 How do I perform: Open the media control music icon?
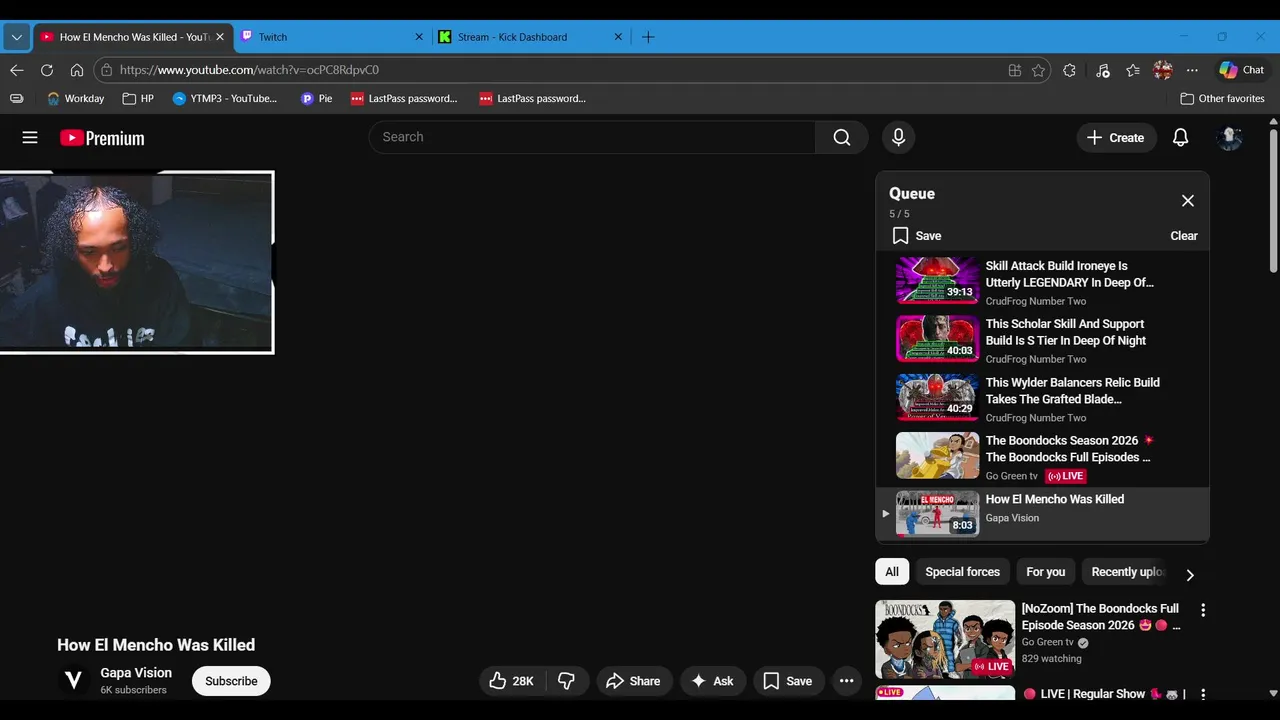pos(1103,70)
